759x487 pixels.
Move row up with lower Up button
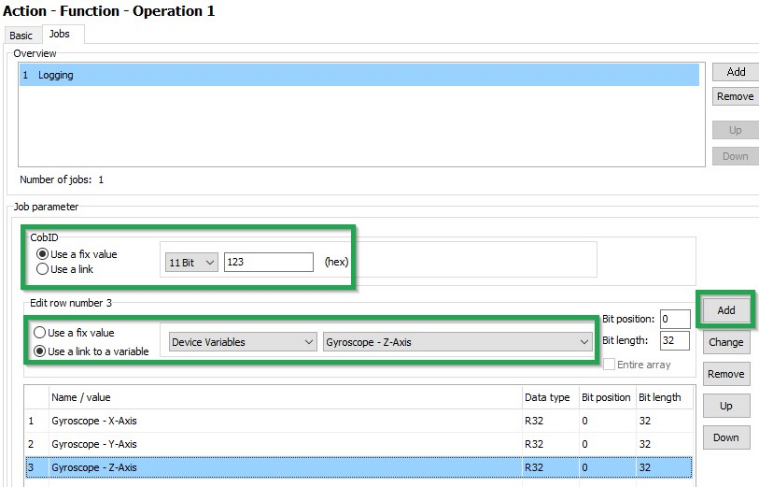(x=726, y=406)
